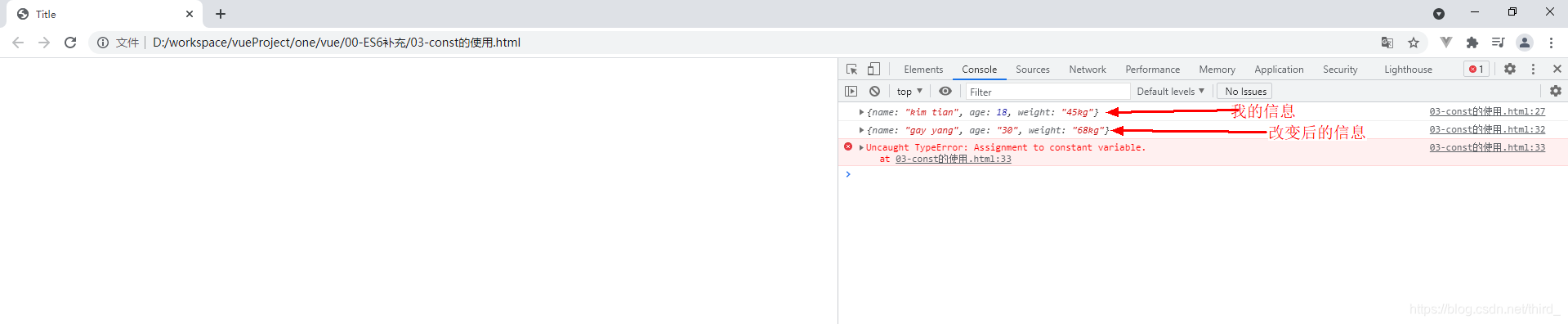
Task: Open right-side source link html:33
Action: point(1487,147)
